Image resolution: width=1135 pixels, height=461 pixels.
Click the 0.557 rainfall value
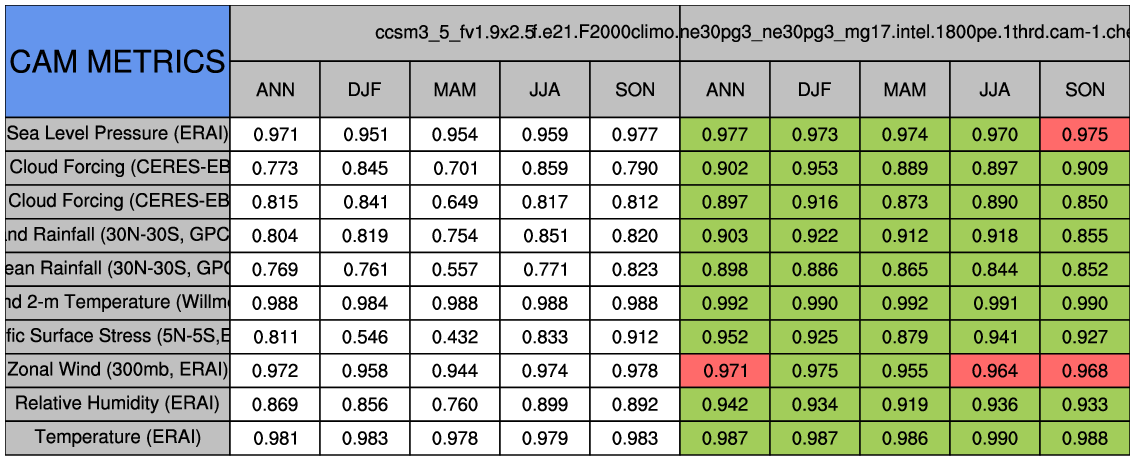455,269
